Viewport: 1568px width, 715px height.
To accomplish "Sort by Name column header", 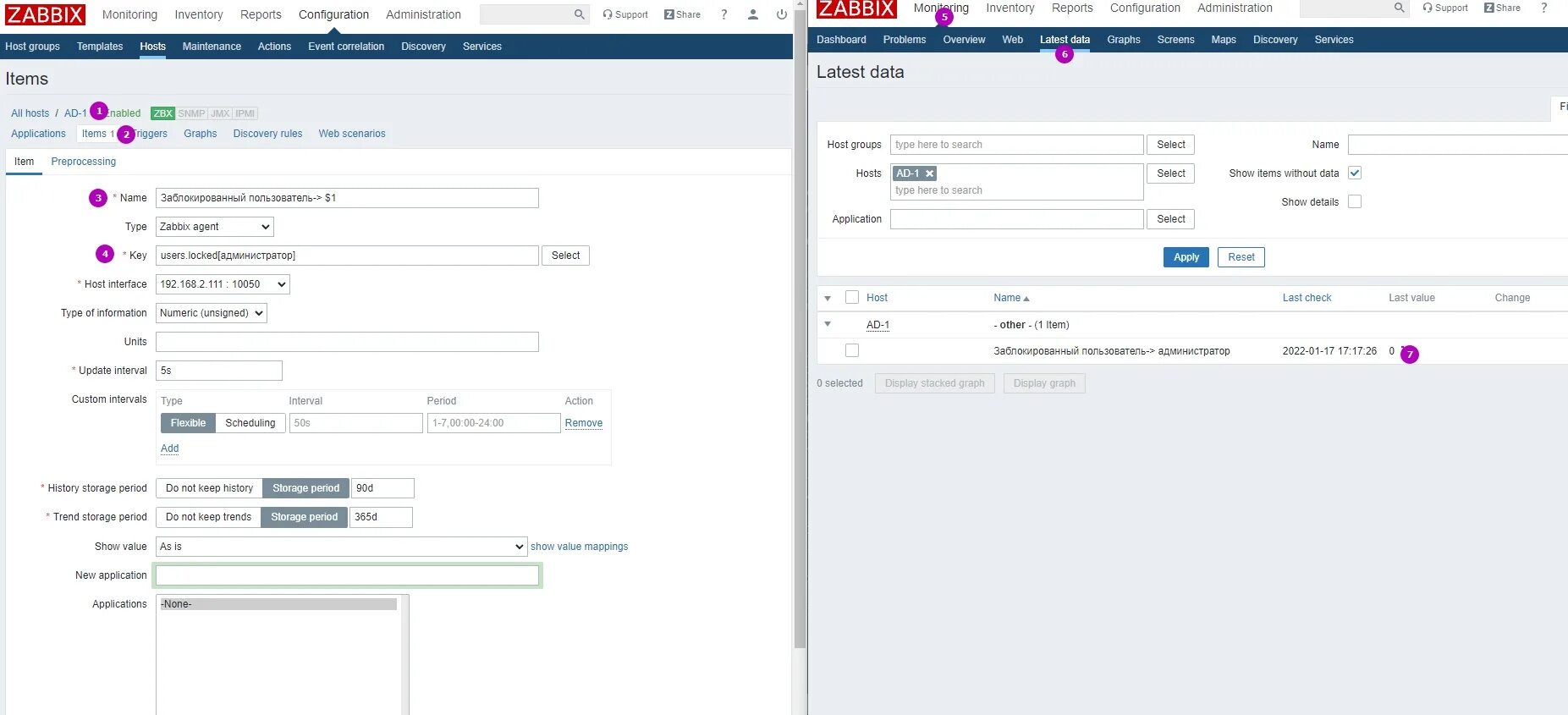I will [x=1011, y=298].
